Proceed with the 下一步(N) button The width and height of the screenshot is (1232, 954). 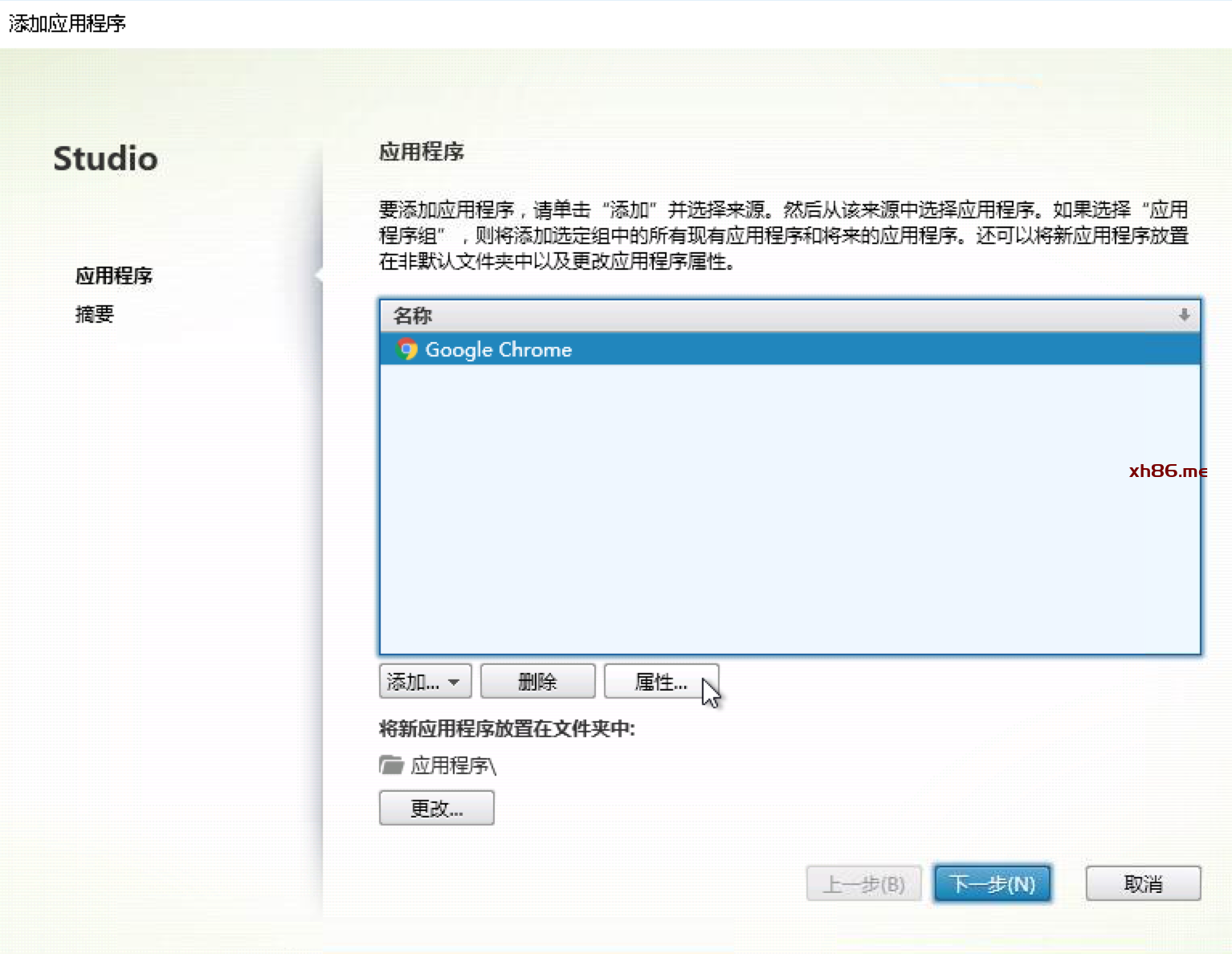(992, 884)
